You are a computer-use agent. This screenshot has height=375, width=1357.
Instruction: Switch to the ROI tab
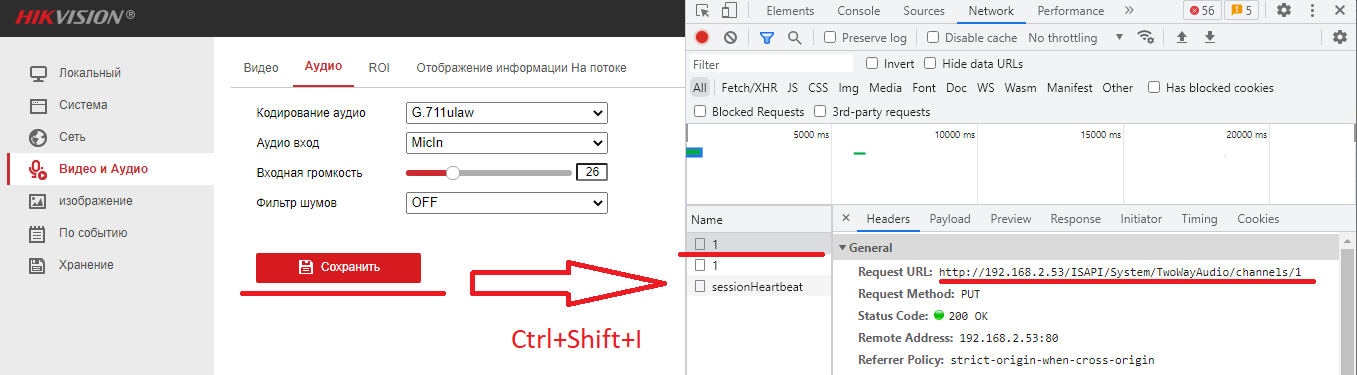379,67
